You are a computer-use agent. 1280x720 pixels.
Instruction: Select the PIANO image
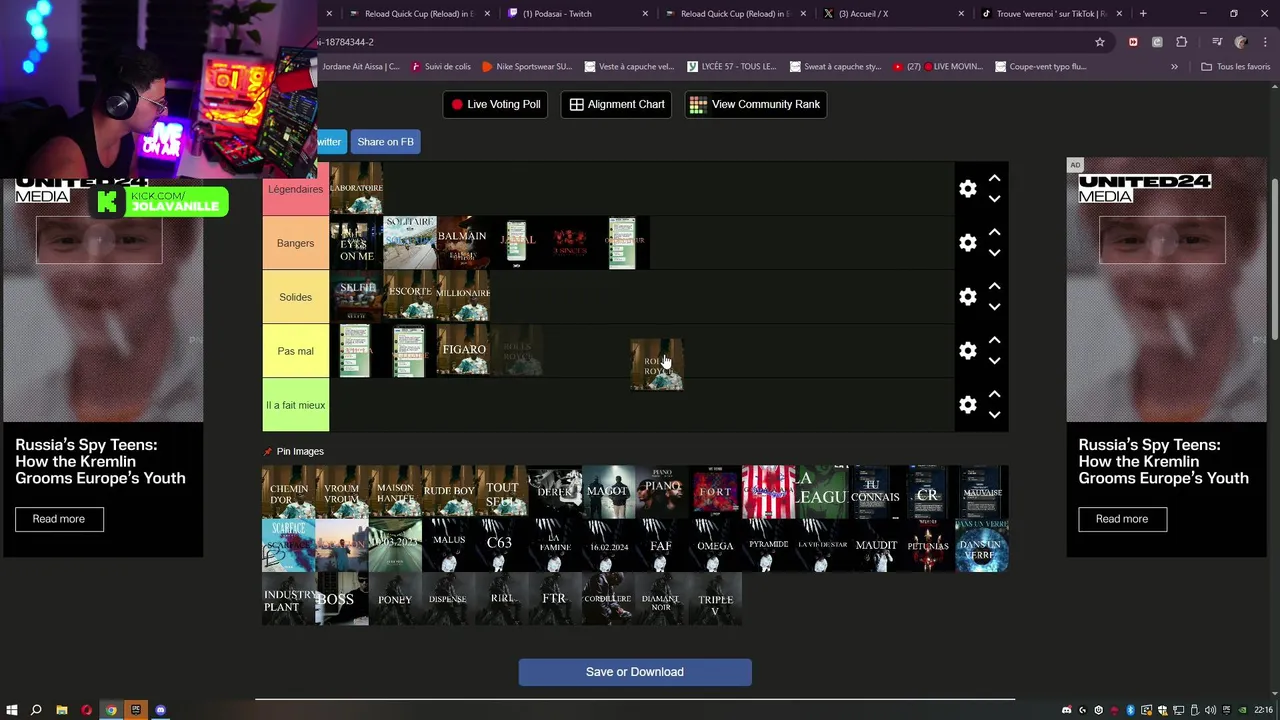click(x=662, y=492)
